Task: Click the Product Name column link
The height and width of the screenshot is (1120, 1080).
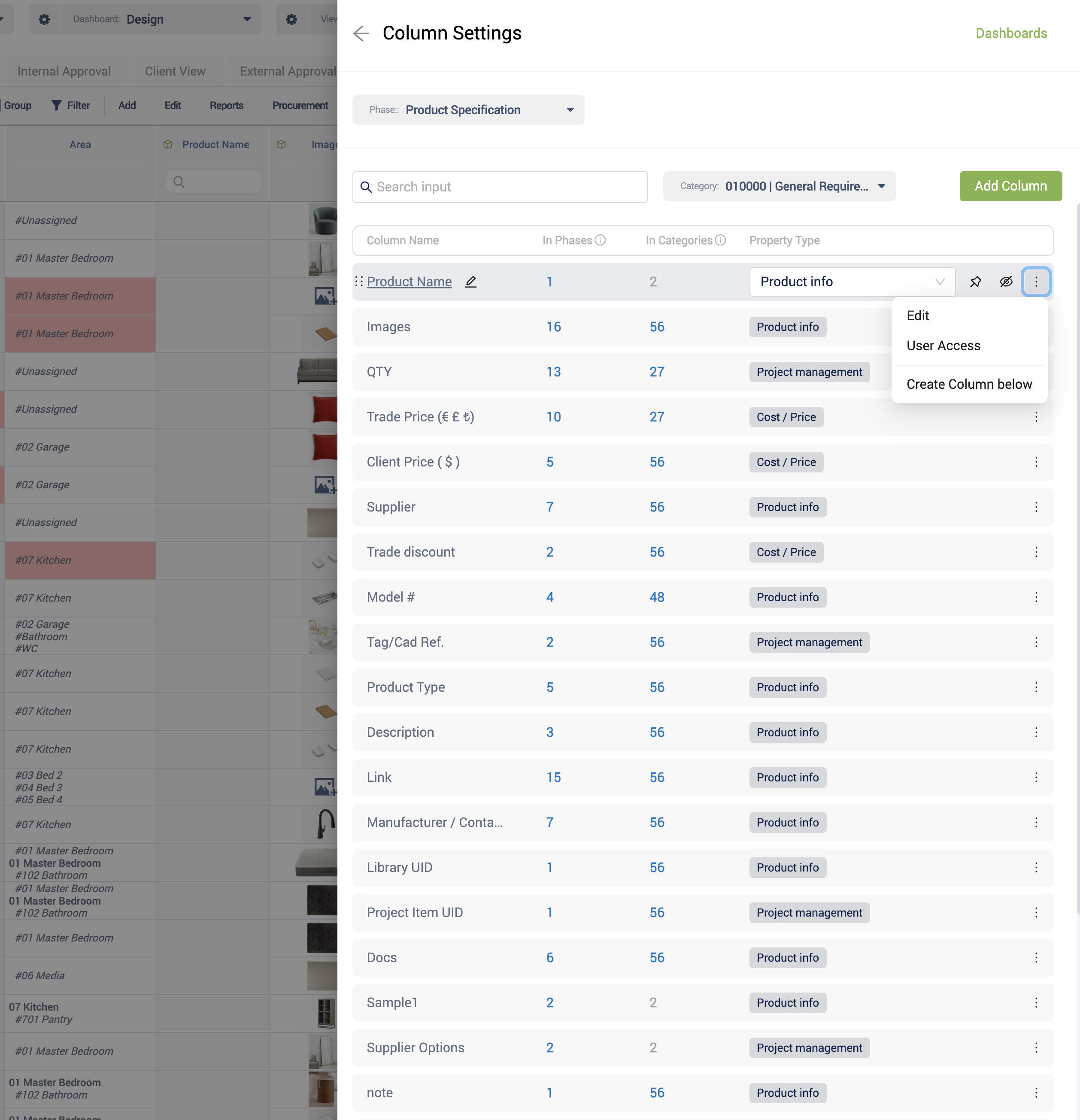Action: (410, 282)
